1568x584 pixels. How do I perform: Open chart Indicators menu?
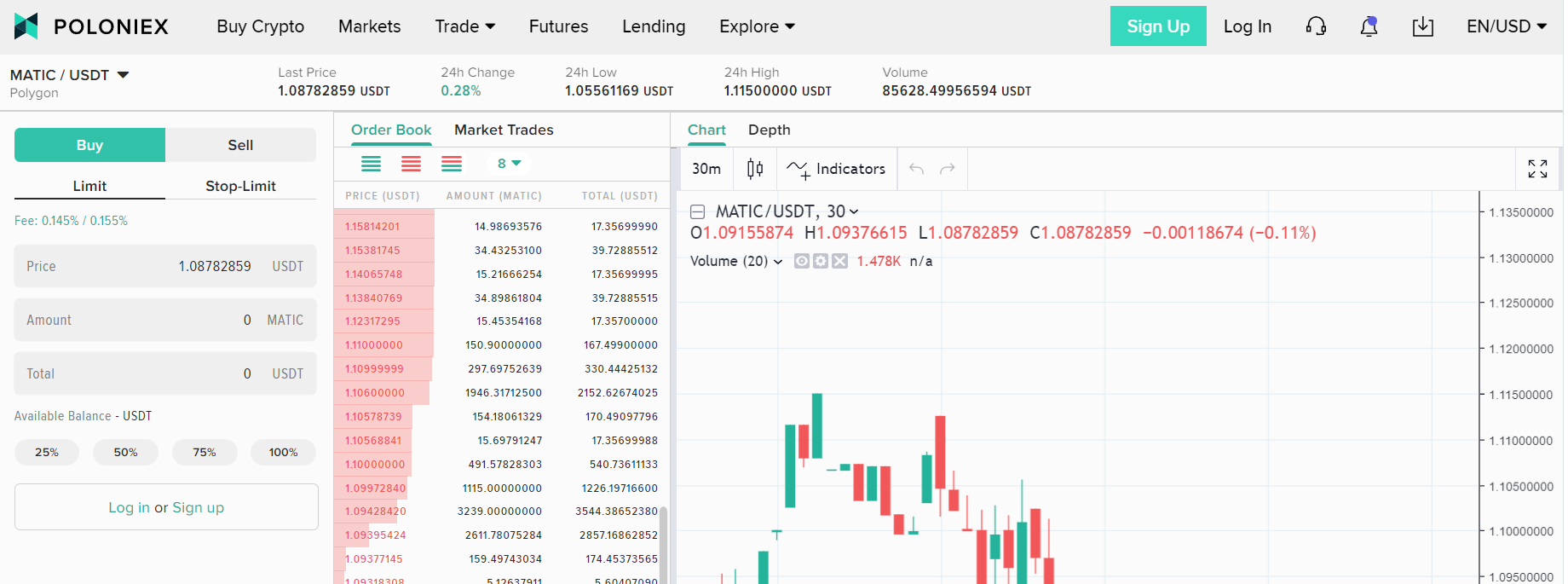pyautogui.click(x=835, y=169)
